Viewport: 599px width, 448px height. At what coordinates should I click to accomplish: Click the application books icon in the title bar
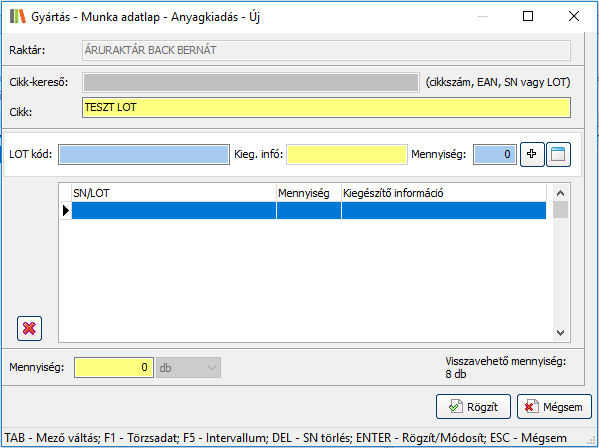pos(18,16)
